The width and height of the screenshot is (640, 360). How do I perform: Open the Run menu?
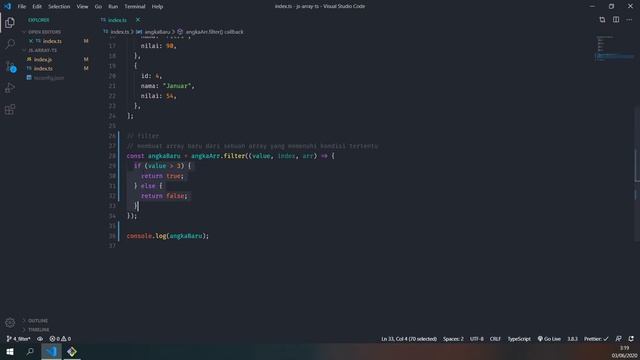[113, 7]
